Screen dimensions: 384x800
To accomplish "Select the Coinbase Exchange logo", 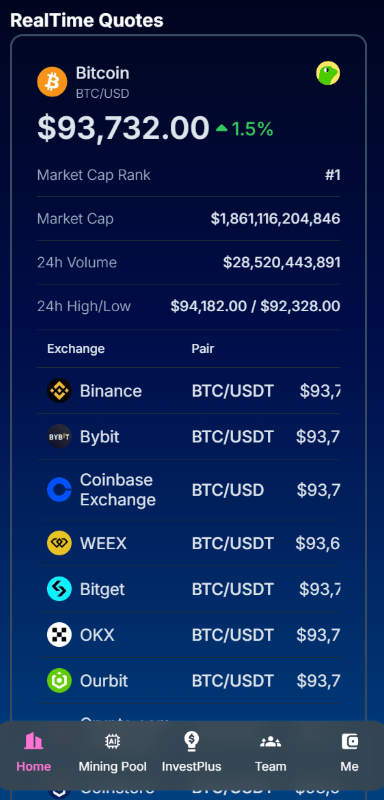I will pyautogui.click(x=59, y=490).
